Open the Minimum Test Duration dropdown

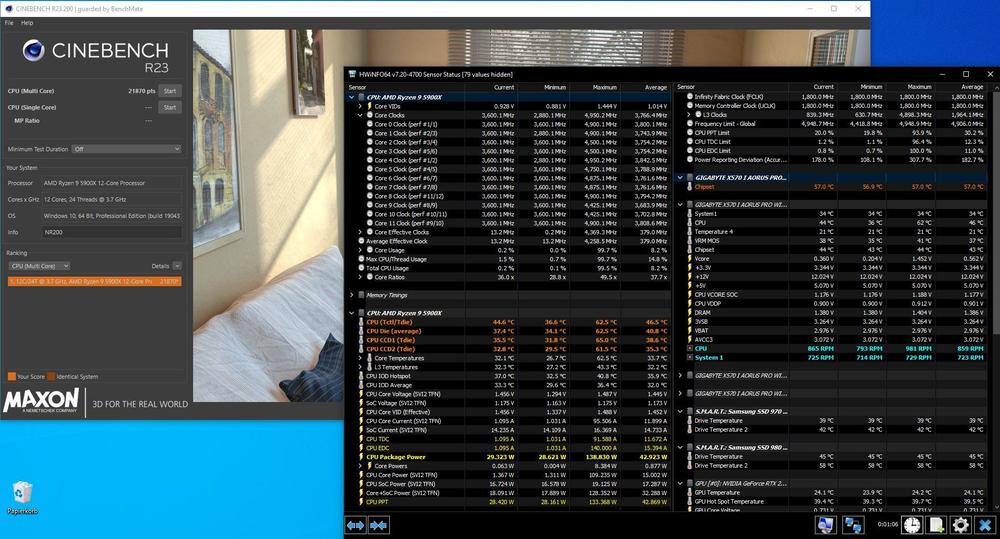point(126,148)
